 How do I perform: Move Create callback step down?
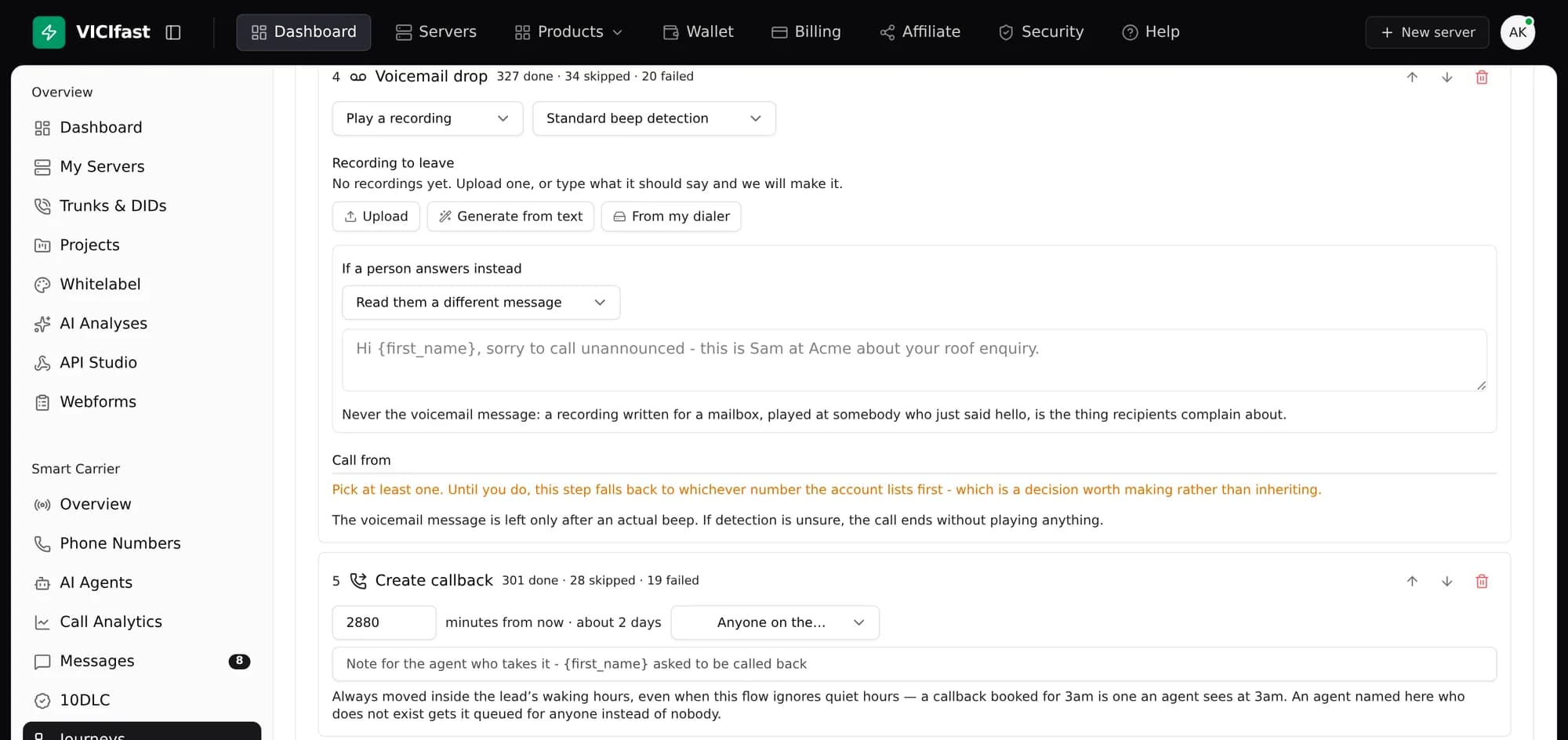pyautogui.click(x=1447, y=581)
